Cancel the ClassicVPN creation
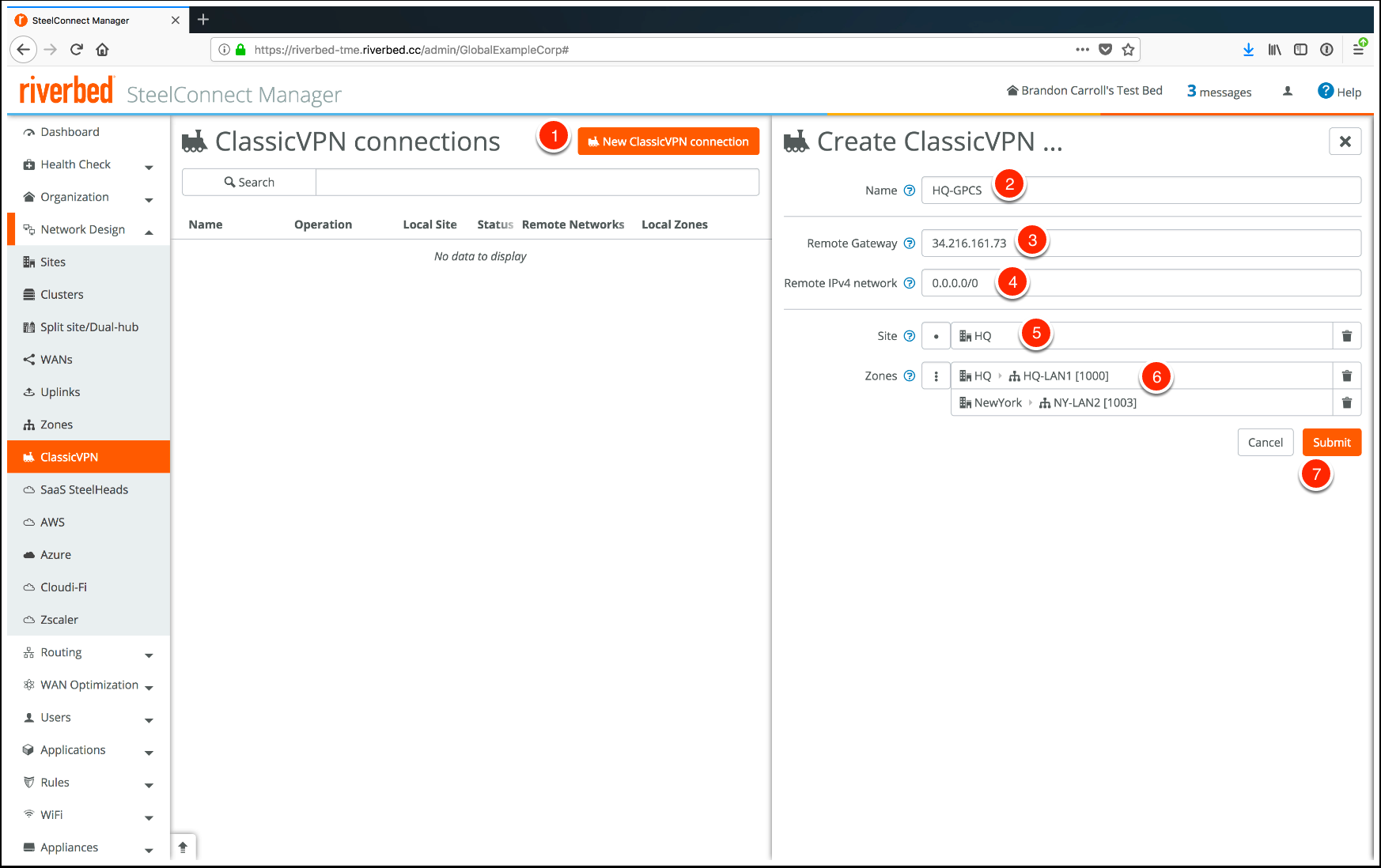Viewport: 1381px width, 868px height. click(x=1265, y=443)
